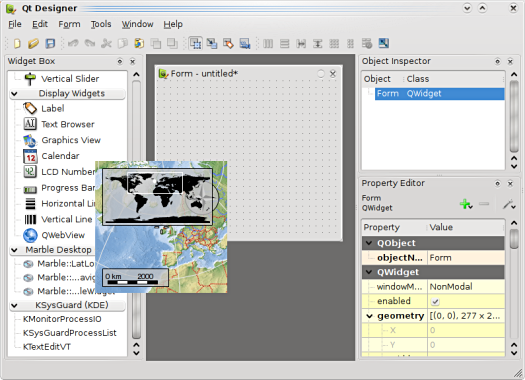Click the New form toolbar icon

coord(17,44)
